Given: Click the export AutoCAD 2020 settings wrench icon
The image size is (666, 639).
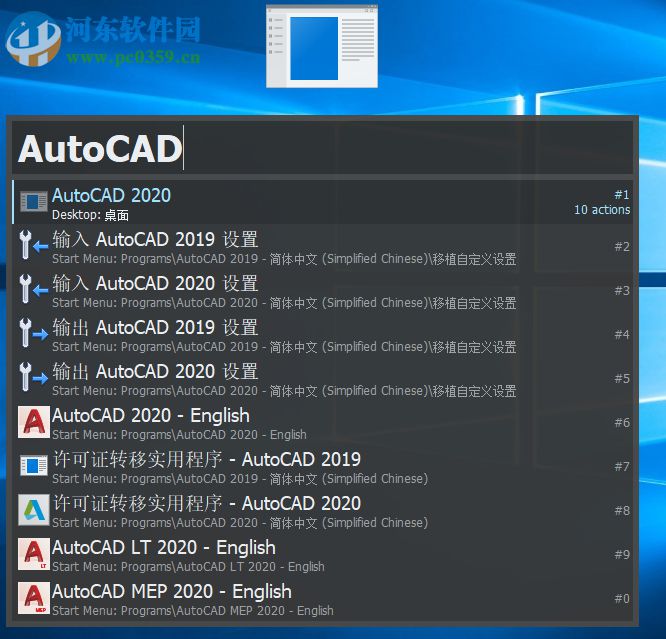Looking at the screenshot, I should (x=34, y=377).
